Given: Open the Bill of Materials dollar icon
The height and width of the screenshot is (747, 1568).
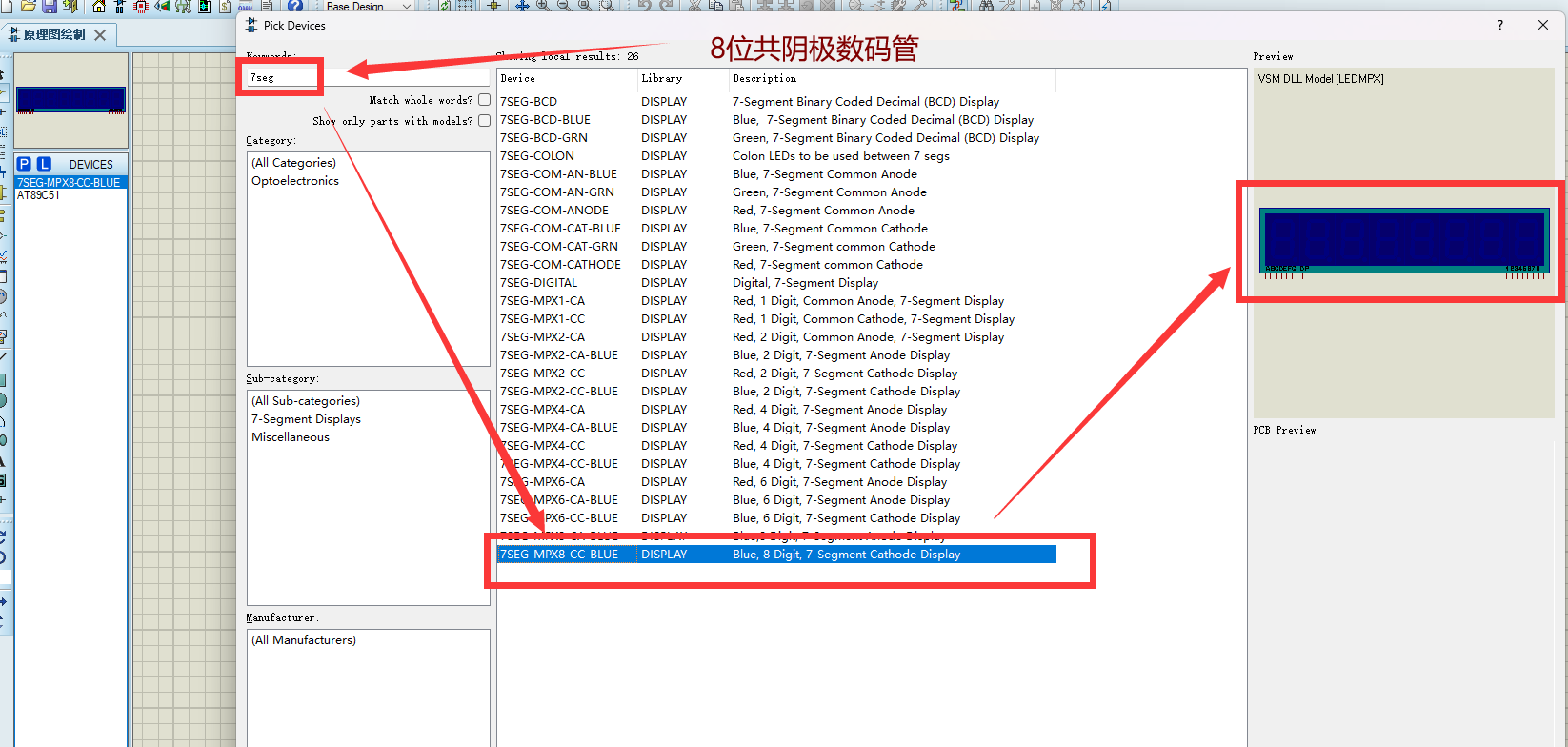Looking at the screenshot, I should click(x=225, y=6).
